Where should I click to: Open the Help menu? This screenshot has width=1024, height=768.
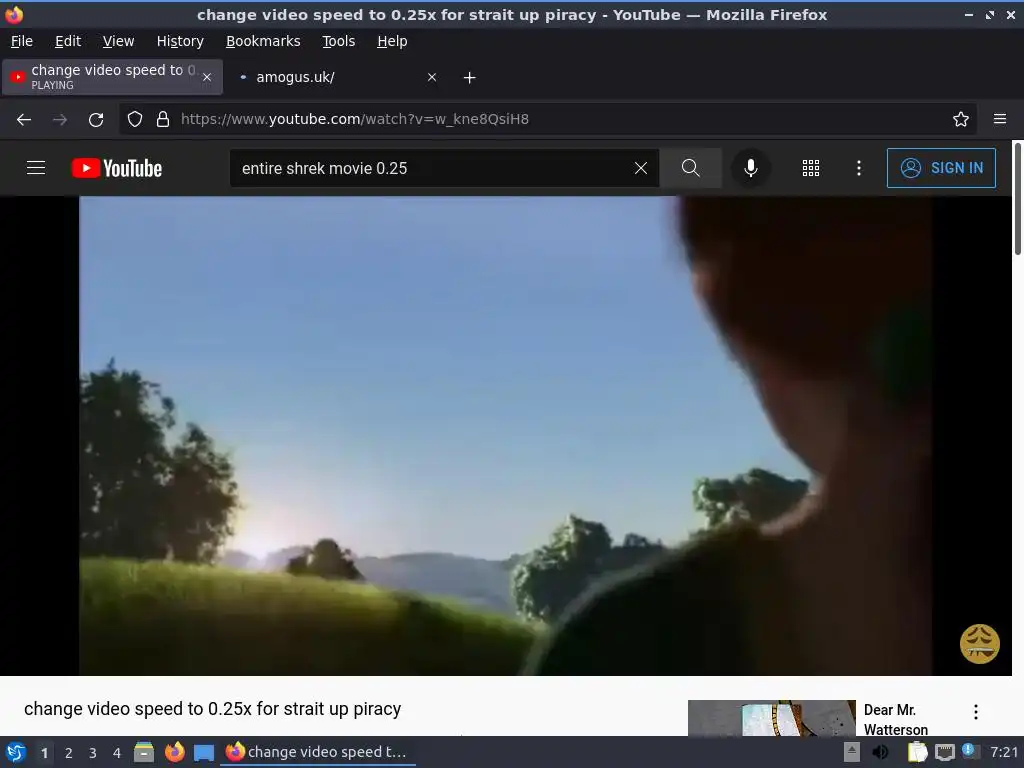coord(392,41)
